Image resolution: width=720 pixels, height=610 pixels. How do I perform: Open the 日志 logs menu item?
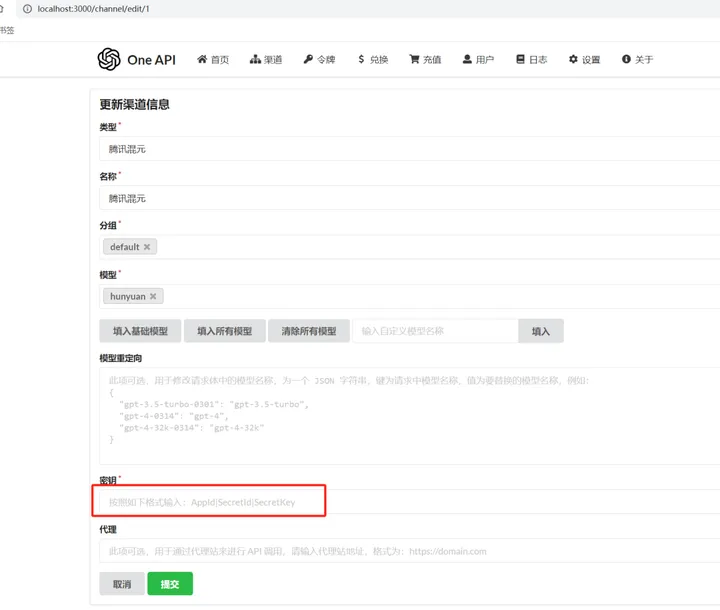click(532, 59)
